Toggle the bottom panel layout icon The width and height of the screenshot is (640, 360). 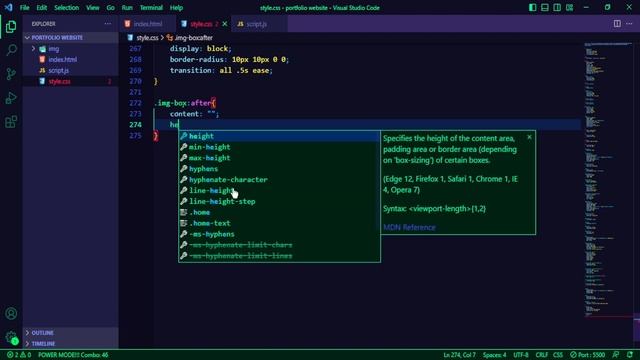[x=544, y=7]
